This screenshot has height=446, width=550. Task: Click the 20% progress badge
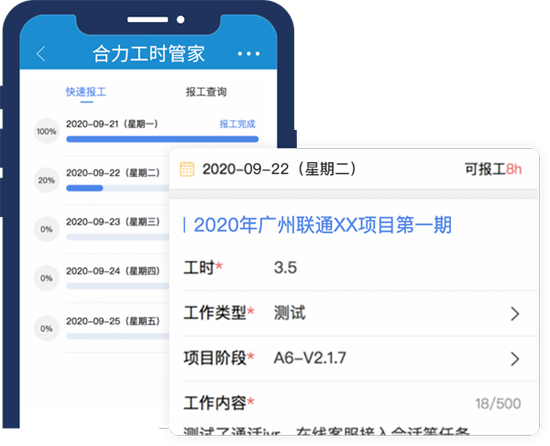coord(46,180)
